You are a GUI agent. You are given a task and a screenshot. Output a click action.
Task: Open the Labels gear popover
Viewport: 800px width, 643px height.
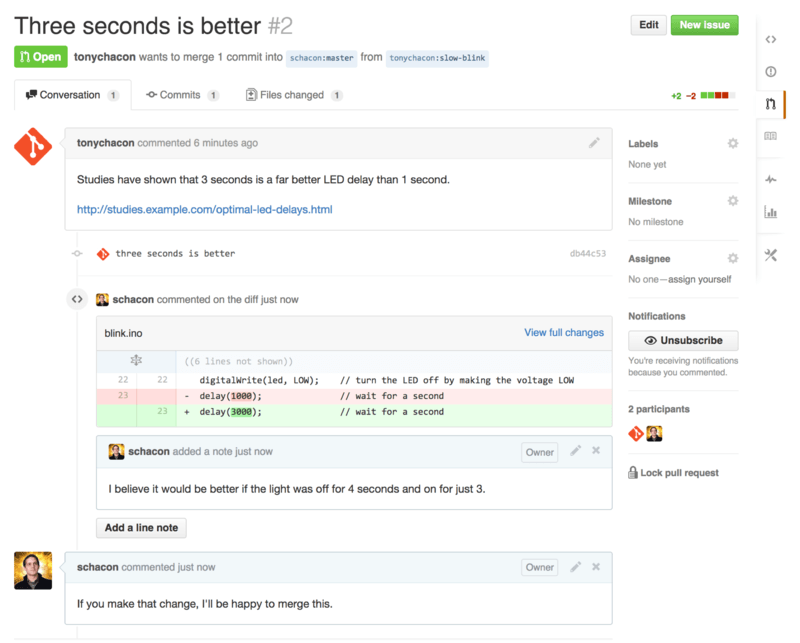point(735,143)
